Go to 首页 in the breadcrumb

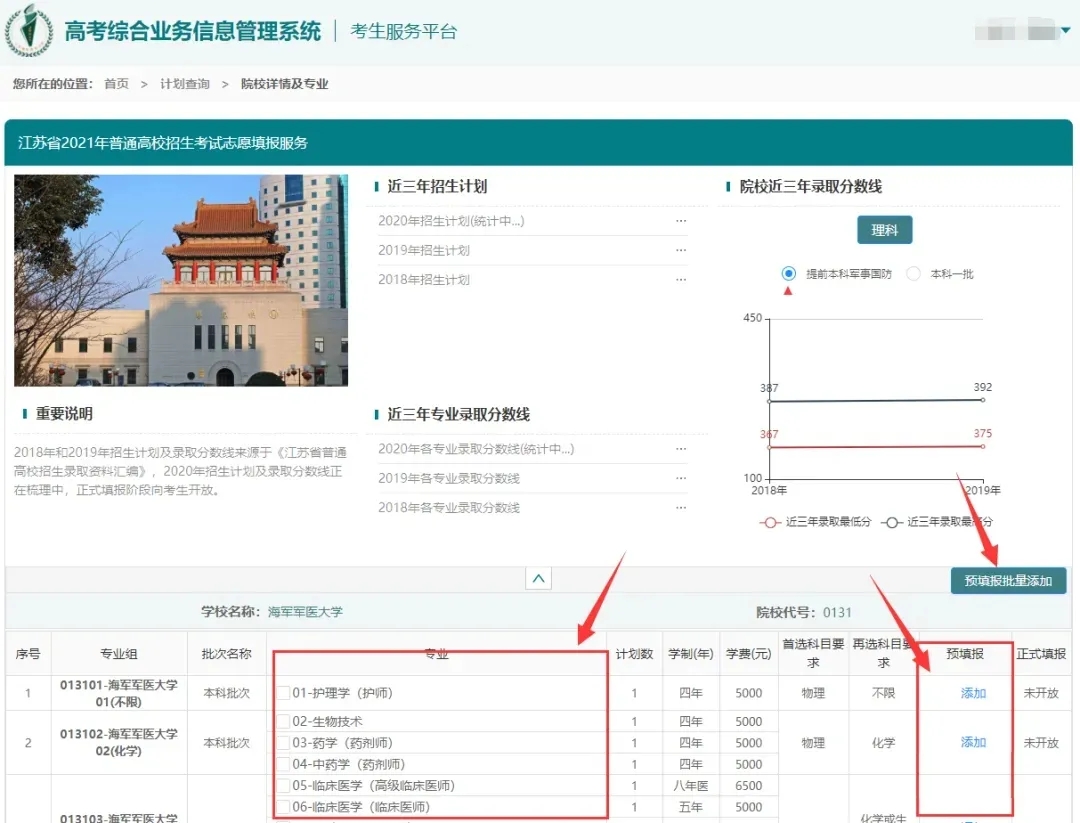116,84
